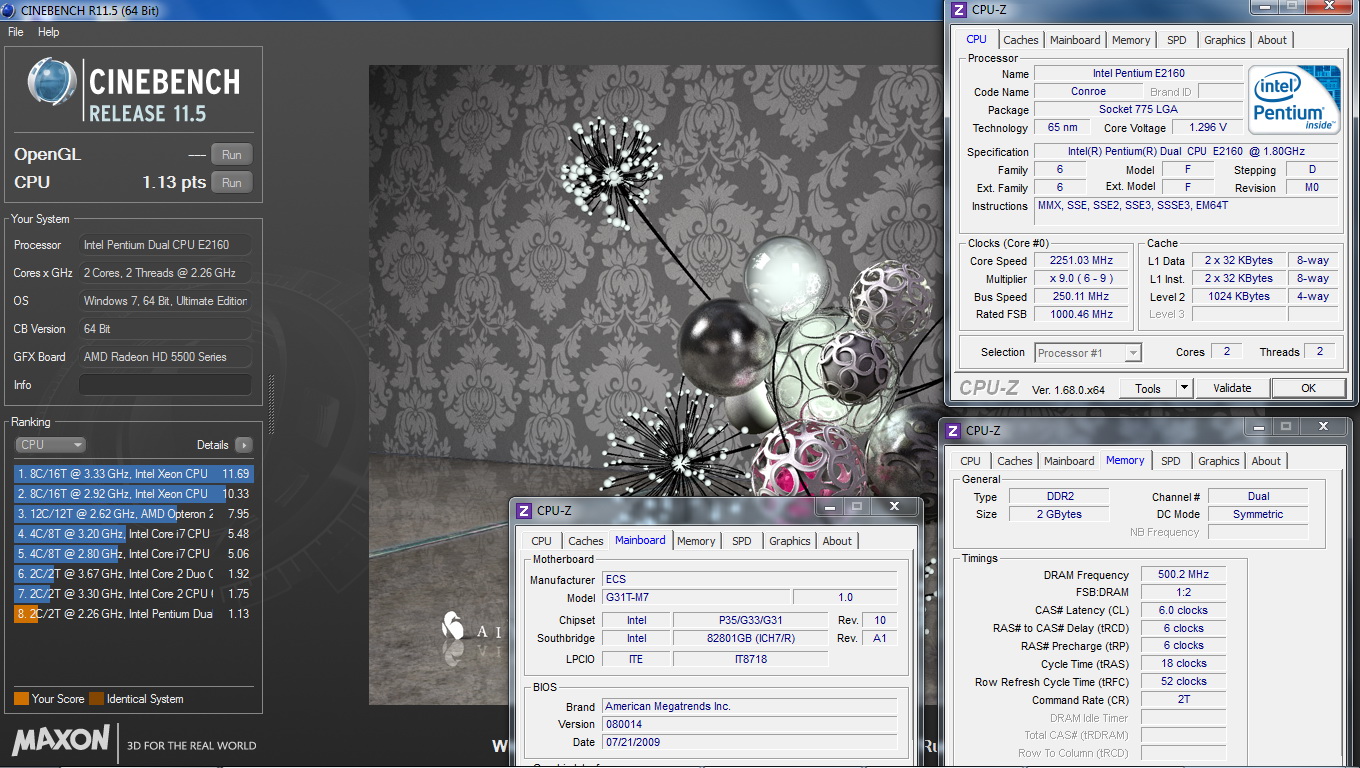This screenshot has width=1360, height=768.
Task: Click the Tools button in CPU-Z
Action: 1147,388
